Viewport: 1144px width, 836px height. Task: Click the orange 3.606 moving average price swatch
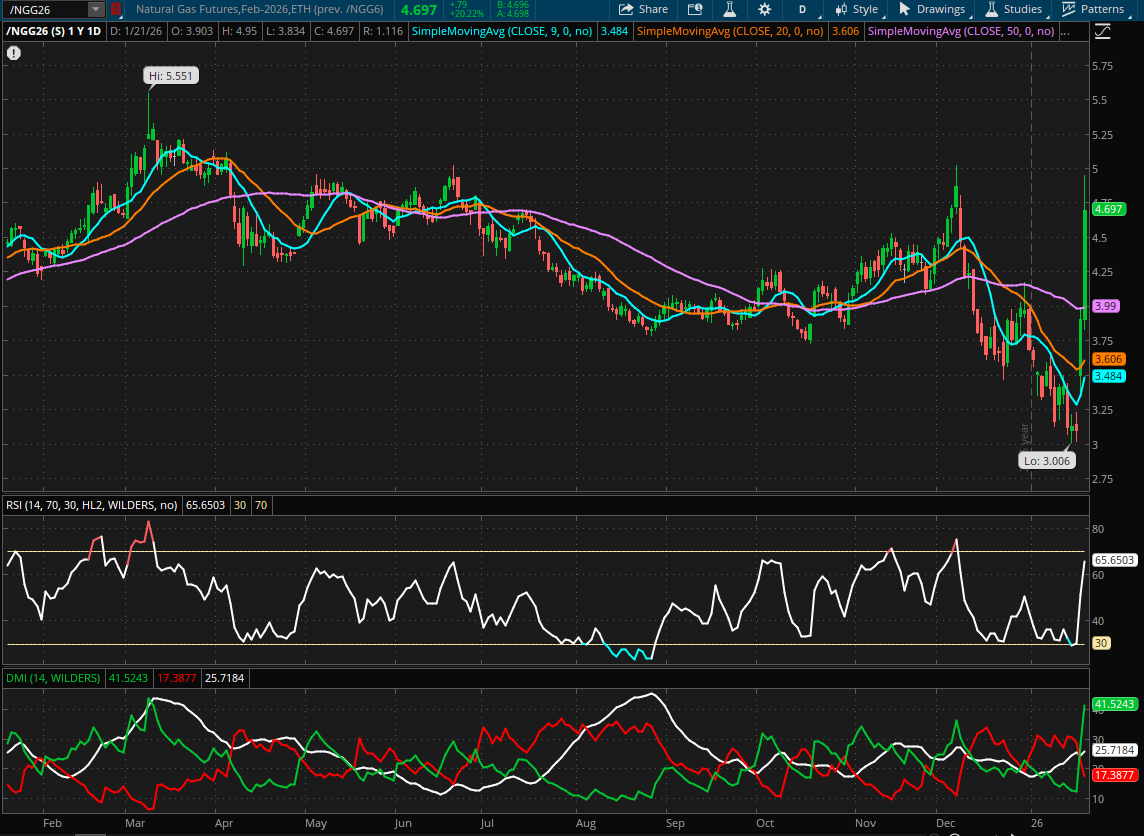pos(846,31)
